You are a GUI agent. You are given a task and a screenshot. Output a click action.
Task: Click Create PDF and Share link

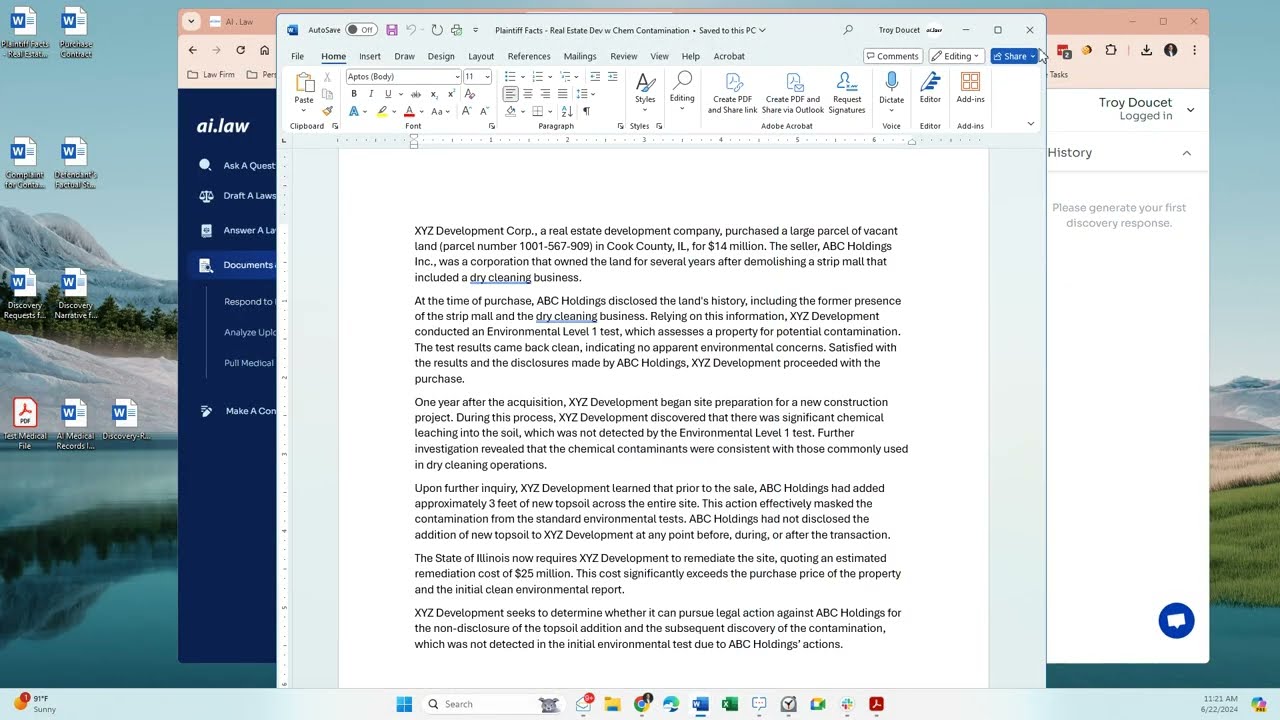coord(733,93)
